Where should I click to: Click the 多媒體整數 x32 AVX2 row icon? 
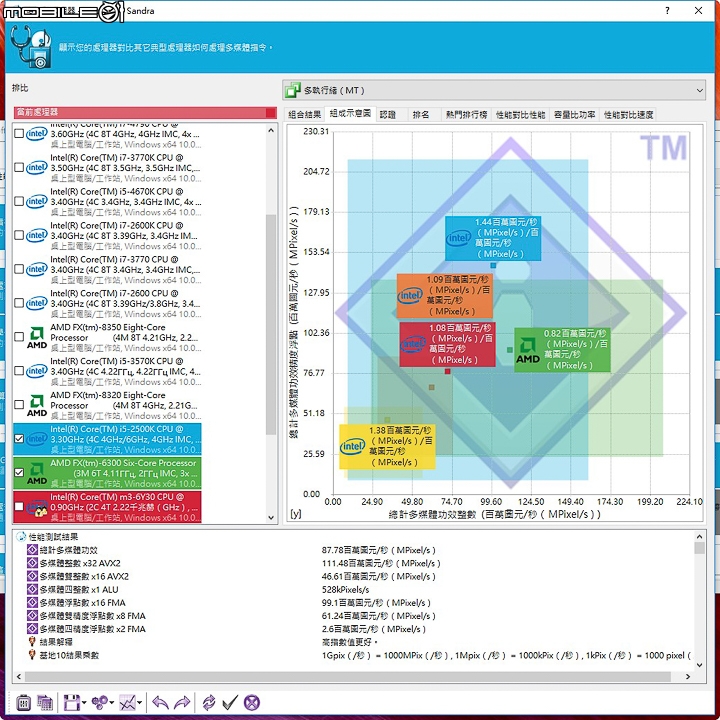click(32, 563)
